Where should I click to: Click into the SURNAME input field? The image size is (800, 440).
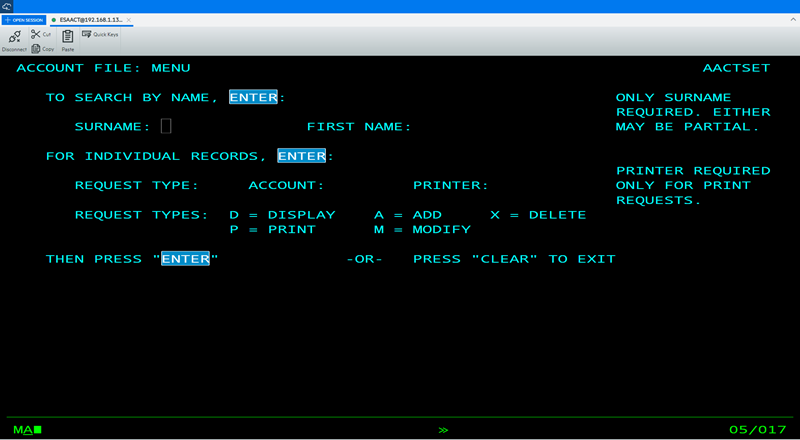tap(166, 126)
